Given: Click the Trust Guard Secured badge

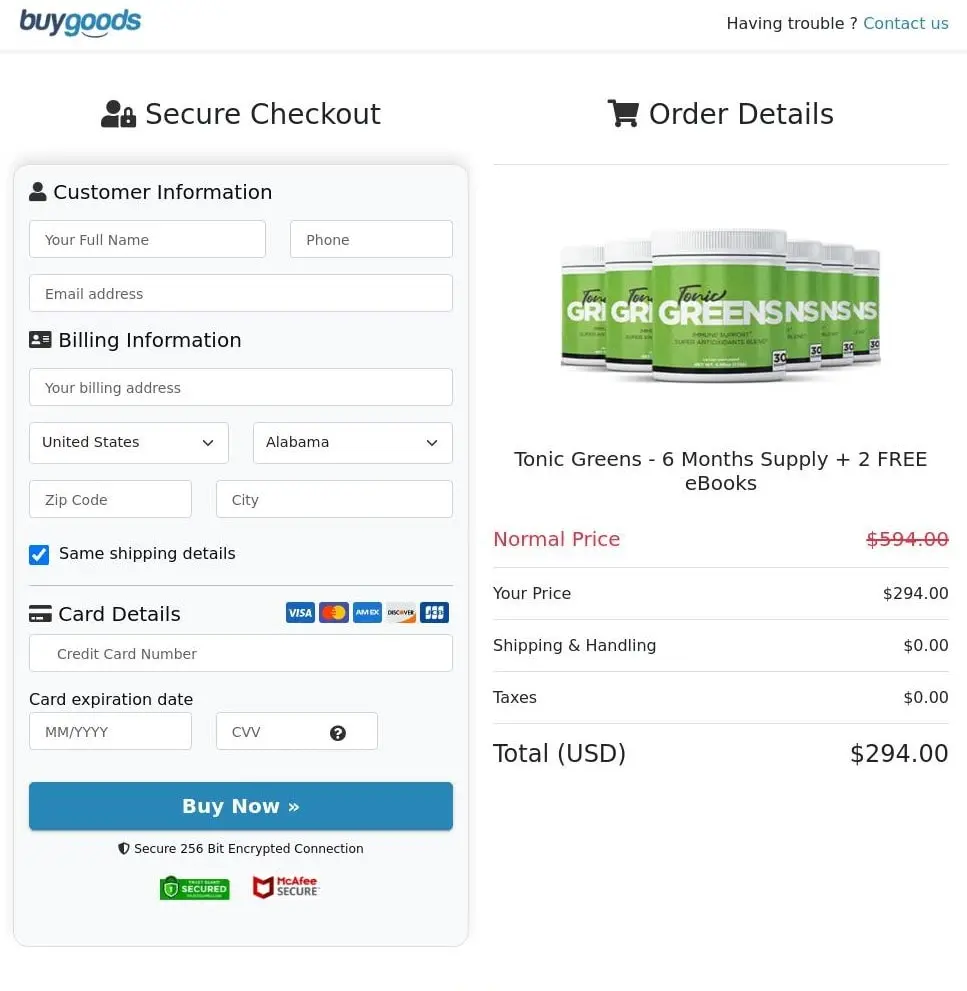Looking at the screenshot, I should (x=194, y=887).
